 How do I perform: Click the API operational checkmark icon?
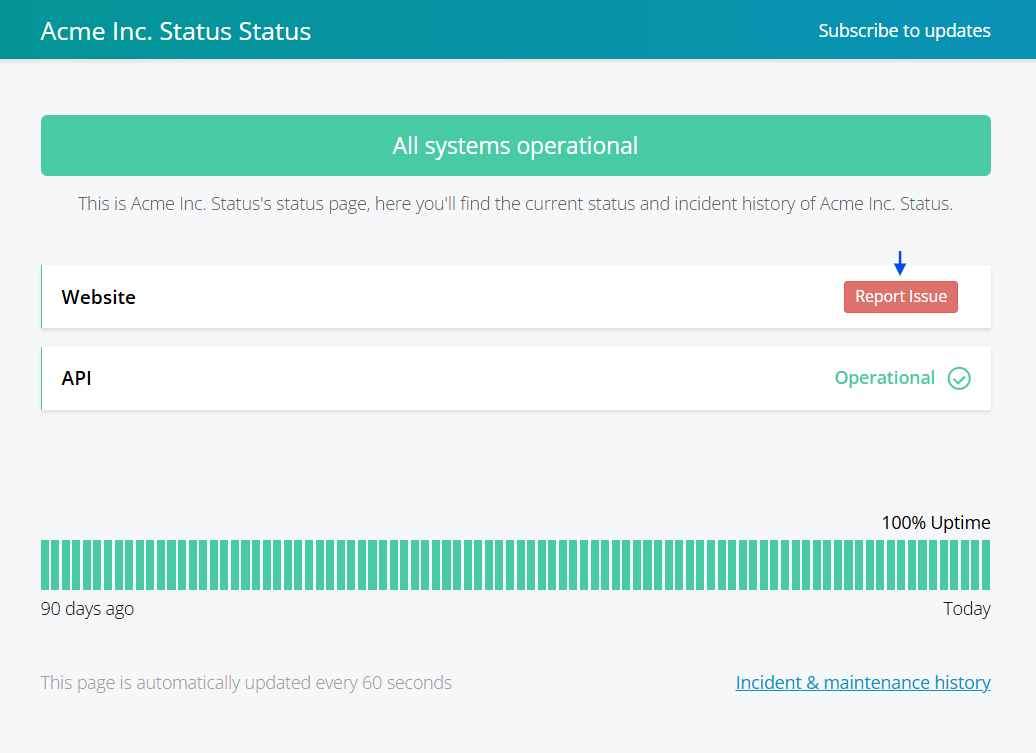[959, 378]
